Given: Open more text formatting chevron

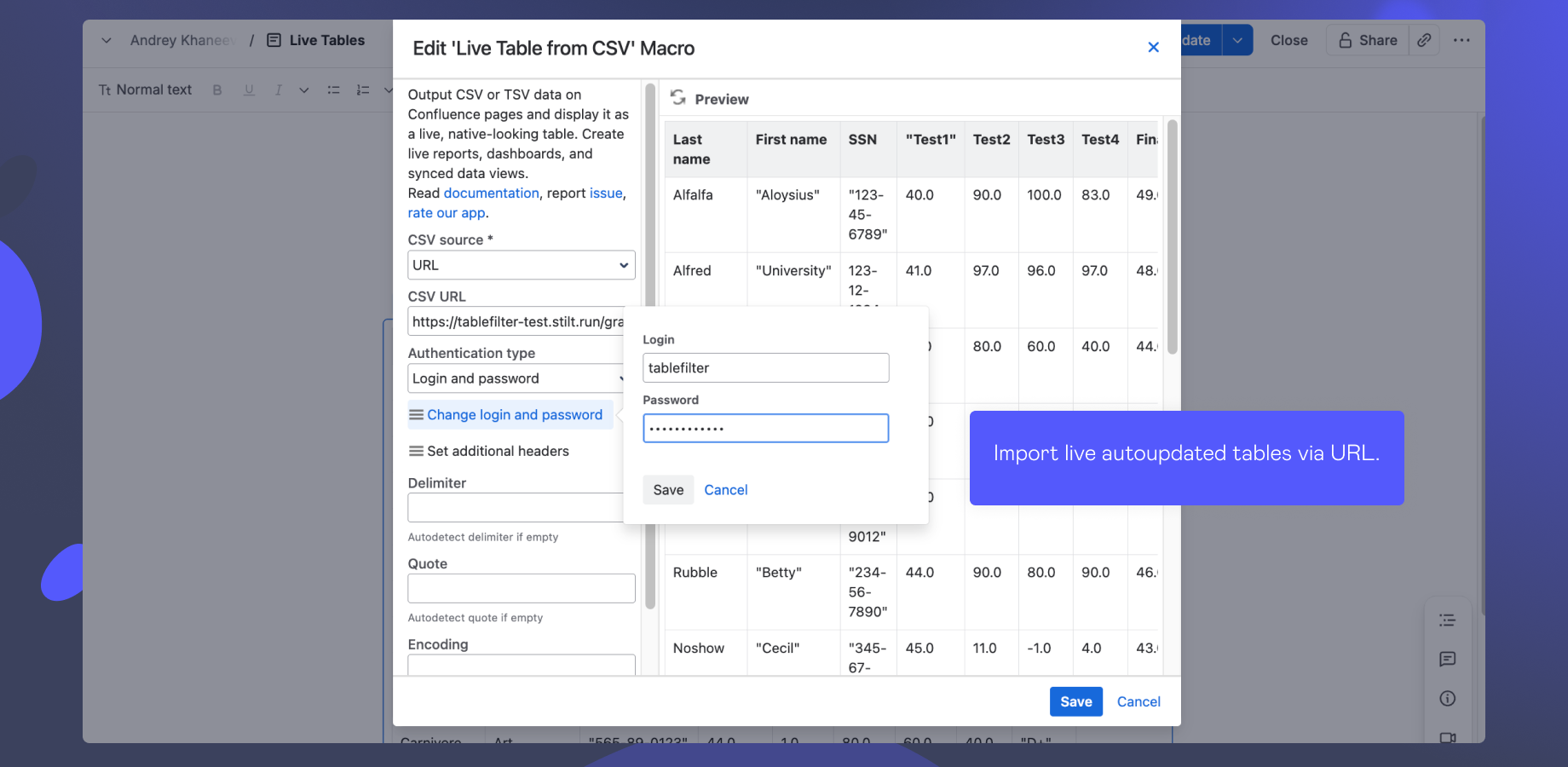Looking at the screenshot, I should (303, 89).
